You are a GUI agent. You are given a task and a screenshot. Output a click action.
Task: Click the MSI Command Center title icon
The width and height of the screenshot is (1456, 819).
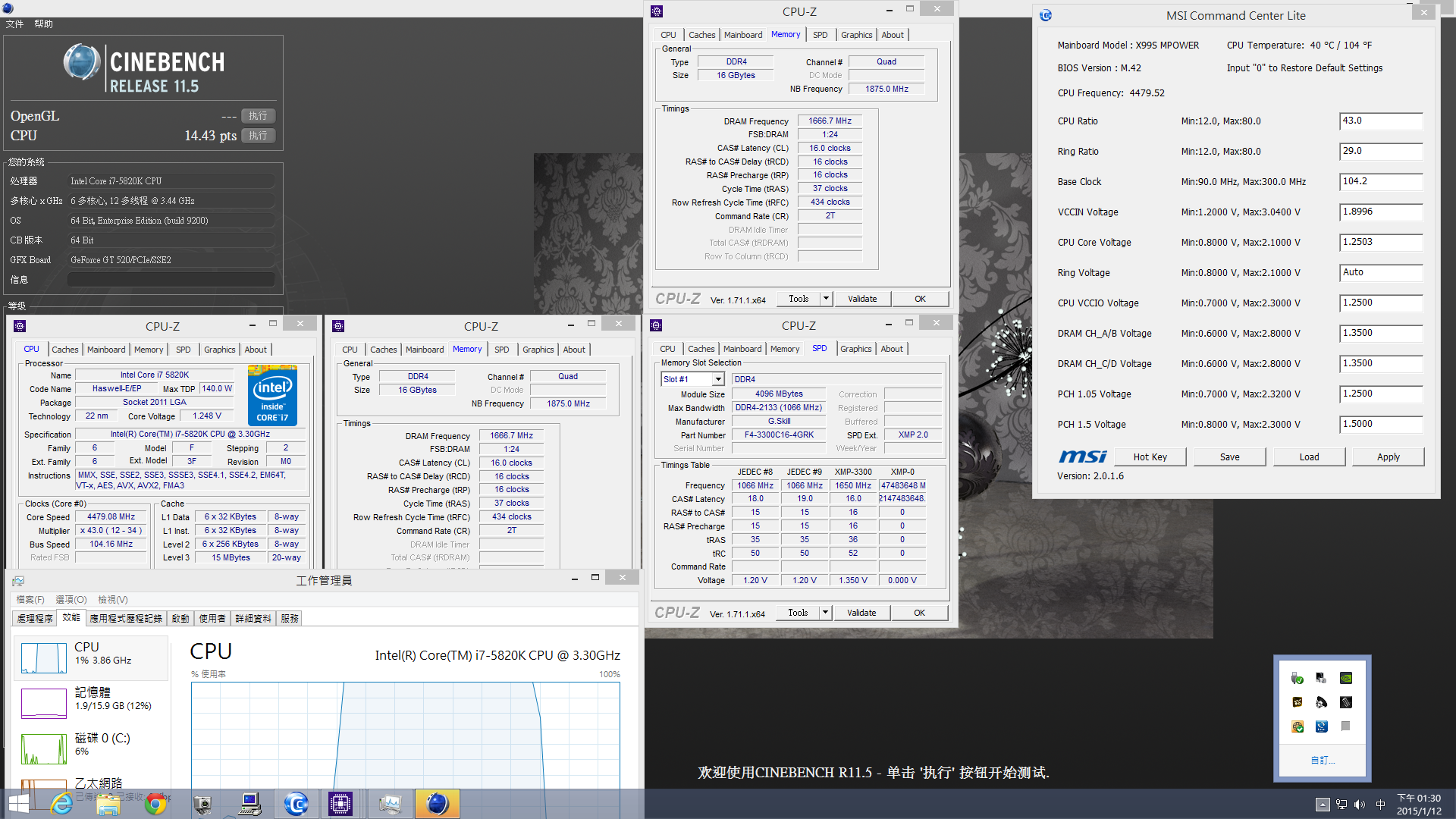tap(1046, 15)
